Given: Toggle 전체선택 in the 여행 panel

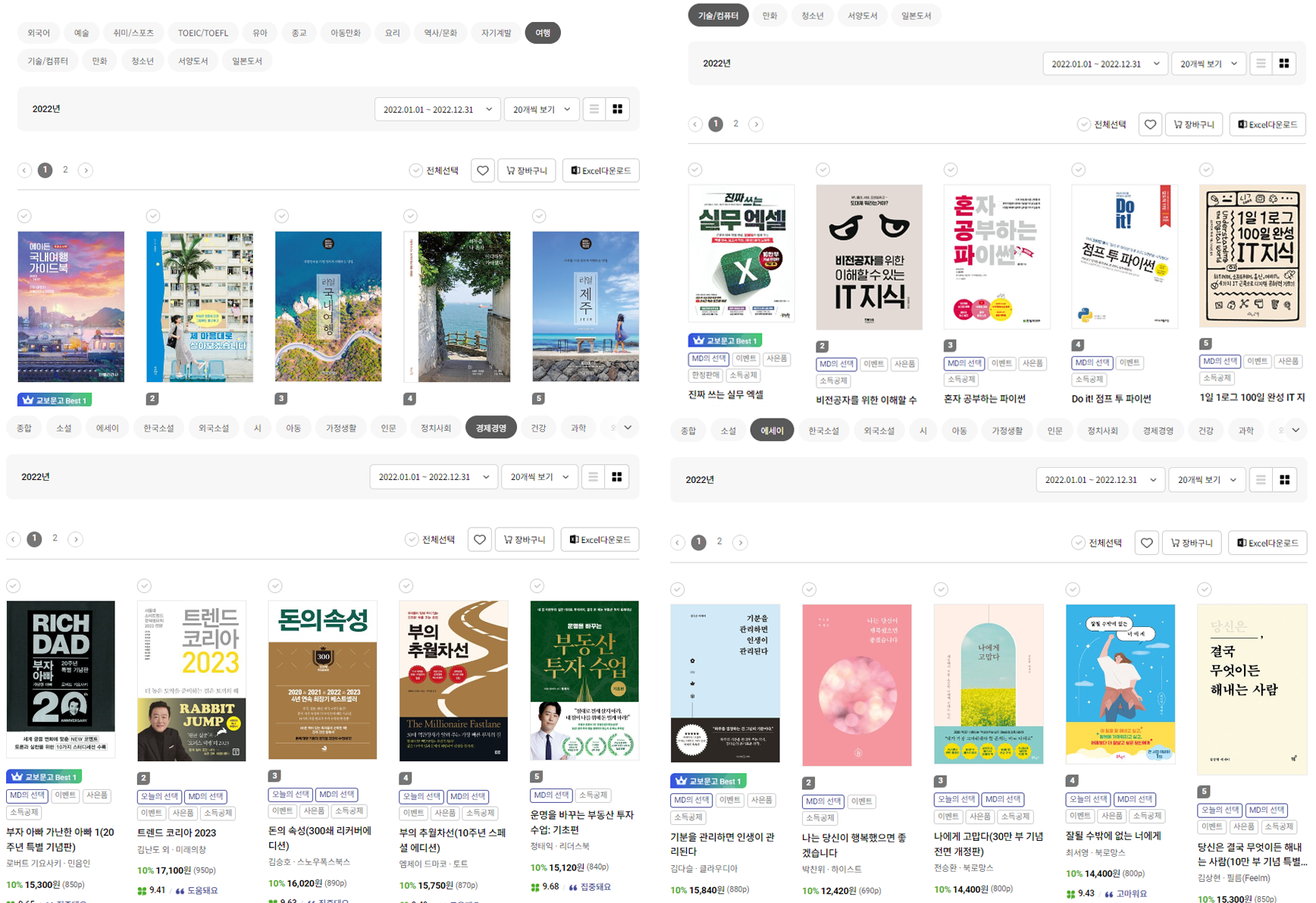Looking at the screenshot, I should click(x=434, y=171).
